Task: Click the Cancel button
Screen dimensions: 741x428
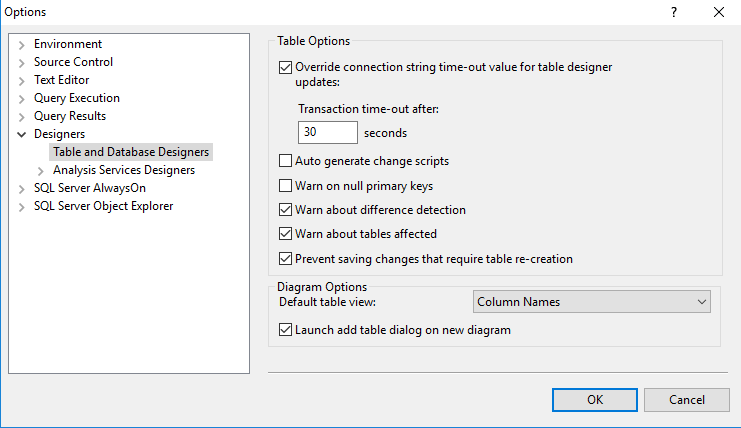Action: coord(687,400)
